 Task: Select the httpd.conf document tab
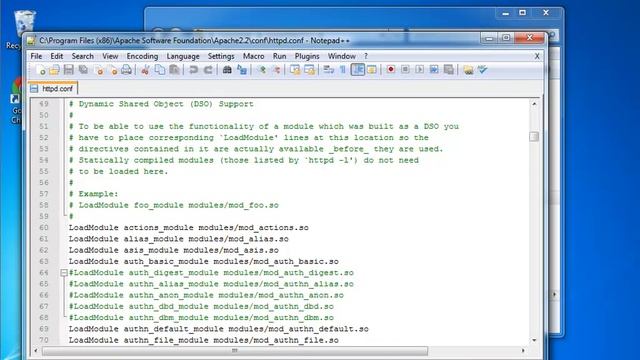[x=53, y=89]
